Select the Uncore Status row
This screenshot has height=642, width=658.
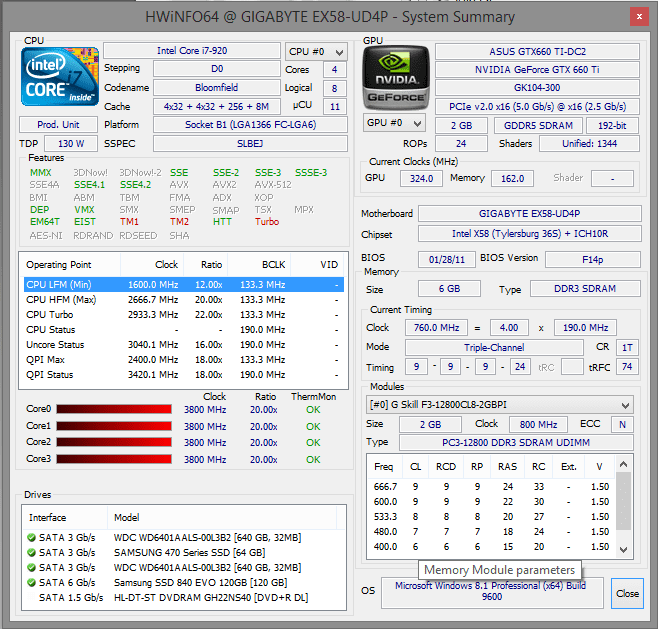(183, 344)
